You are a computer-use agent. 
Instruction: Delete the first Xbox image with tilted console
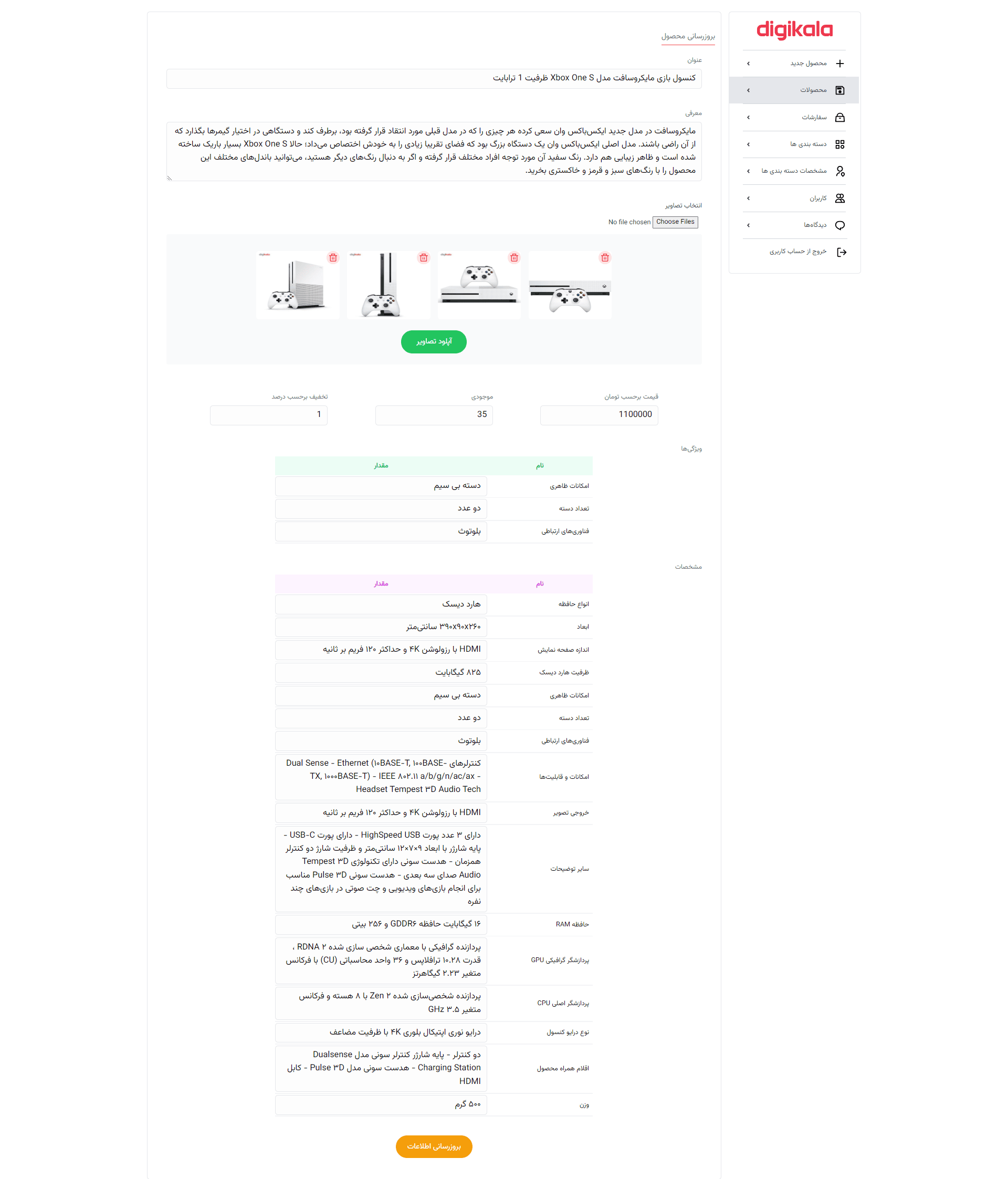coord(333,258)
